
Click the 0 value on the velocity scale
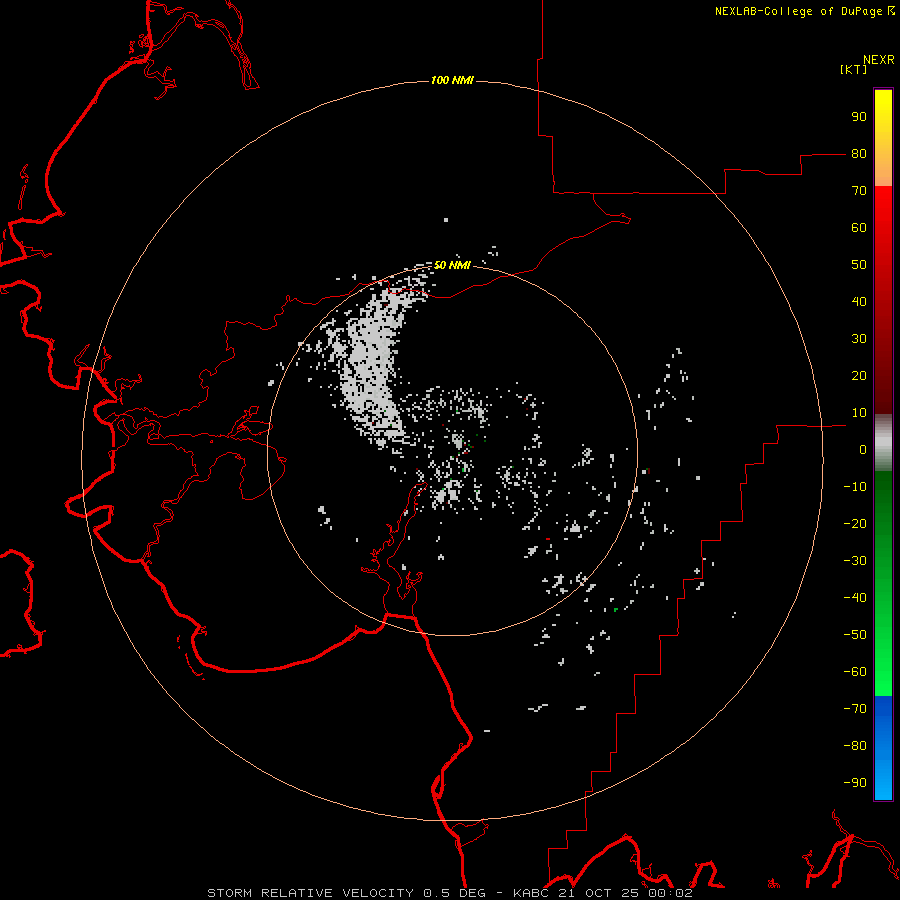coord(863,450)
